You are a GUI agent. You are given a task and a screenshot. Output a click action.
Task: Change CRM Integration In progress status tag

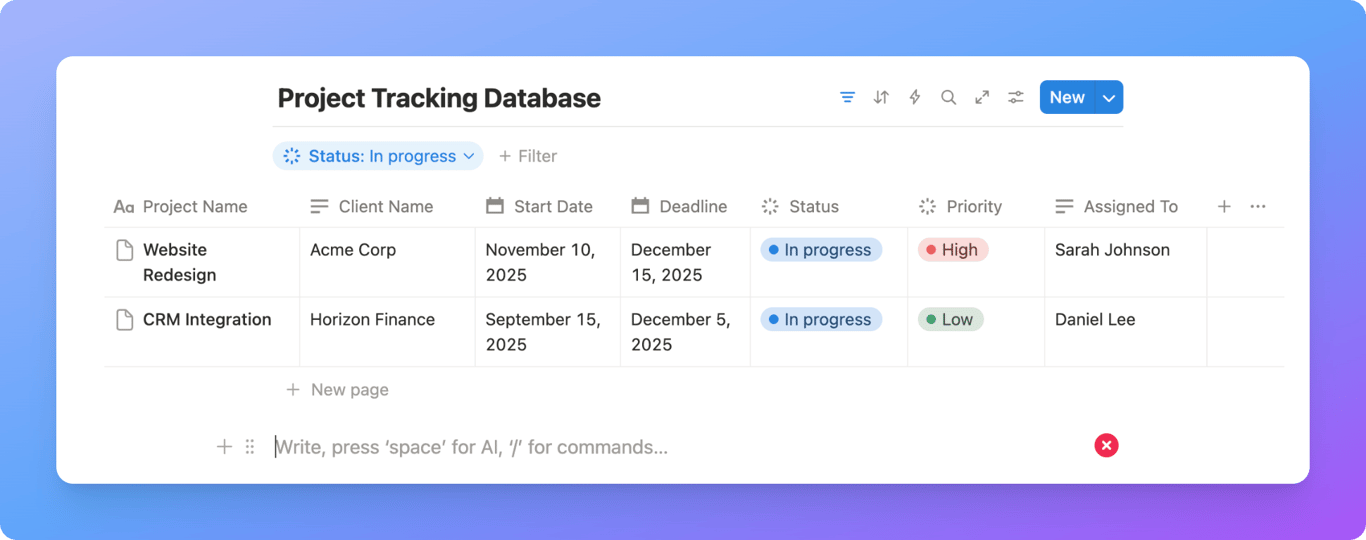[821, 320]
